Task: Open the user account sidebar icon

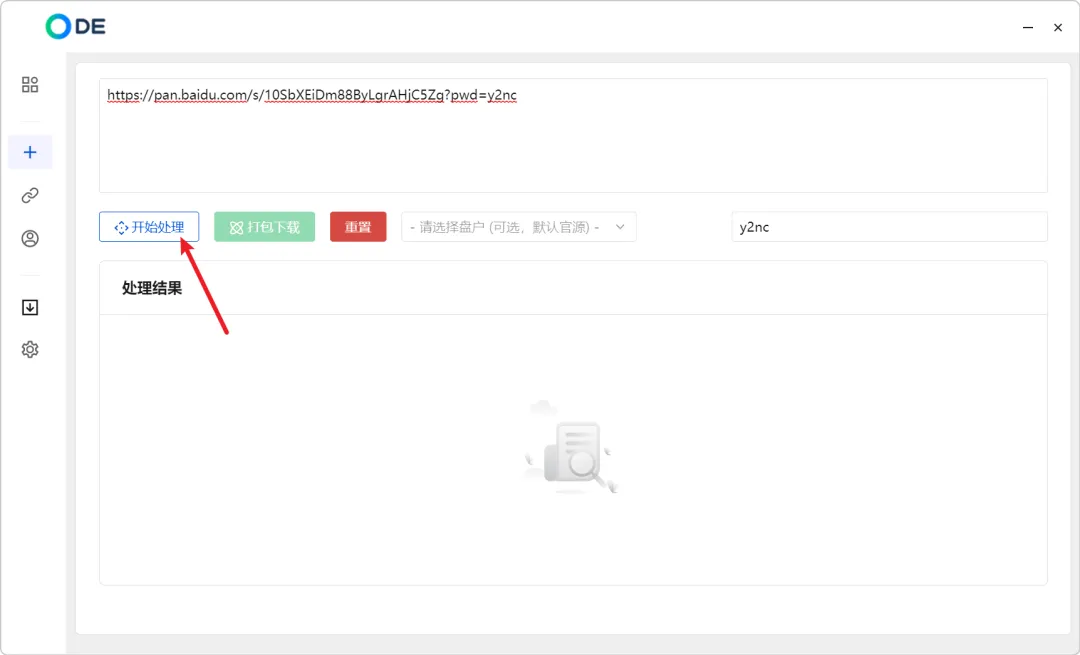Action: click(30, 238)
